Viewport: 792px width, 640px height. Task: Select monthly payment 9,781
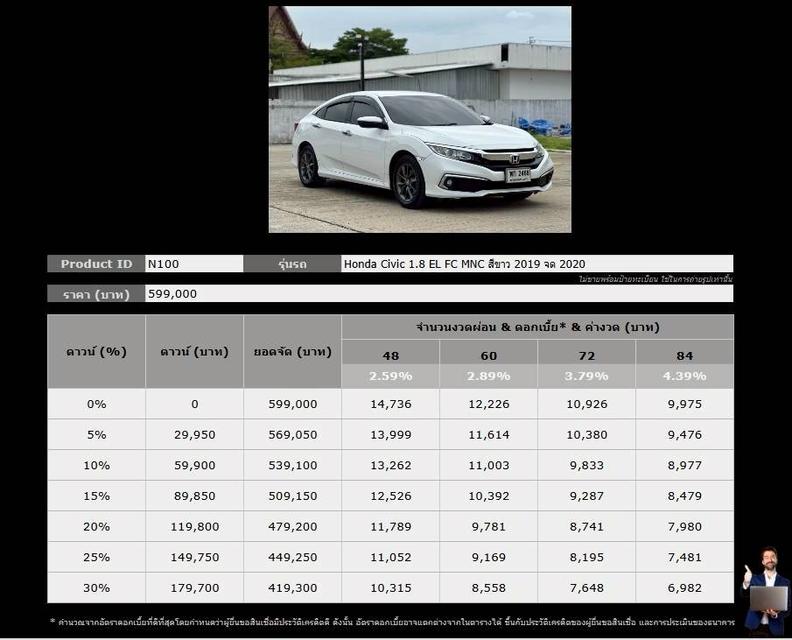[x=488, y=526]
